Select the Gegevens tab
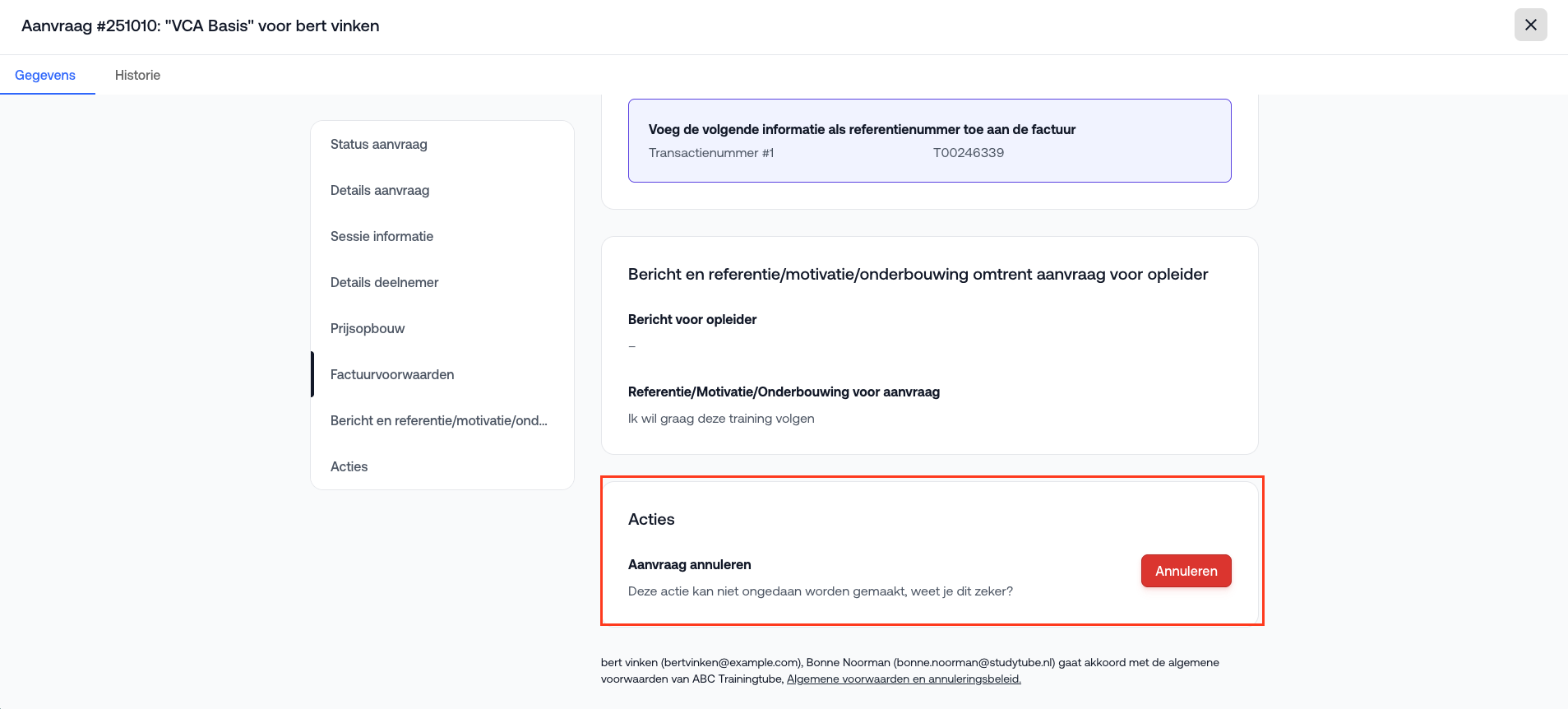1568x709 pixels. click(x=45, y=75)
